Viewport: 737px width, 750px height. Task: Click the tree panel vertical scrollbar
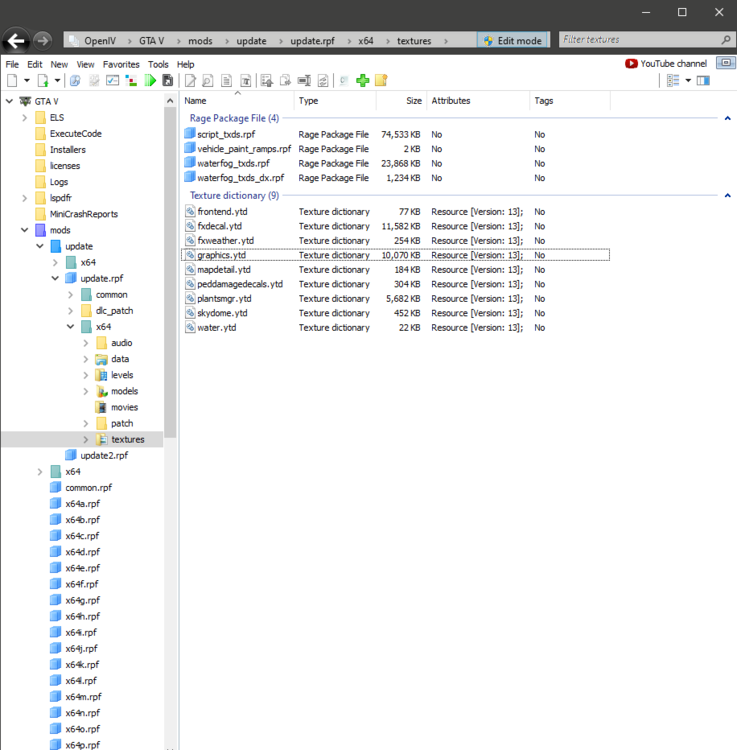(x=170, y=273)
